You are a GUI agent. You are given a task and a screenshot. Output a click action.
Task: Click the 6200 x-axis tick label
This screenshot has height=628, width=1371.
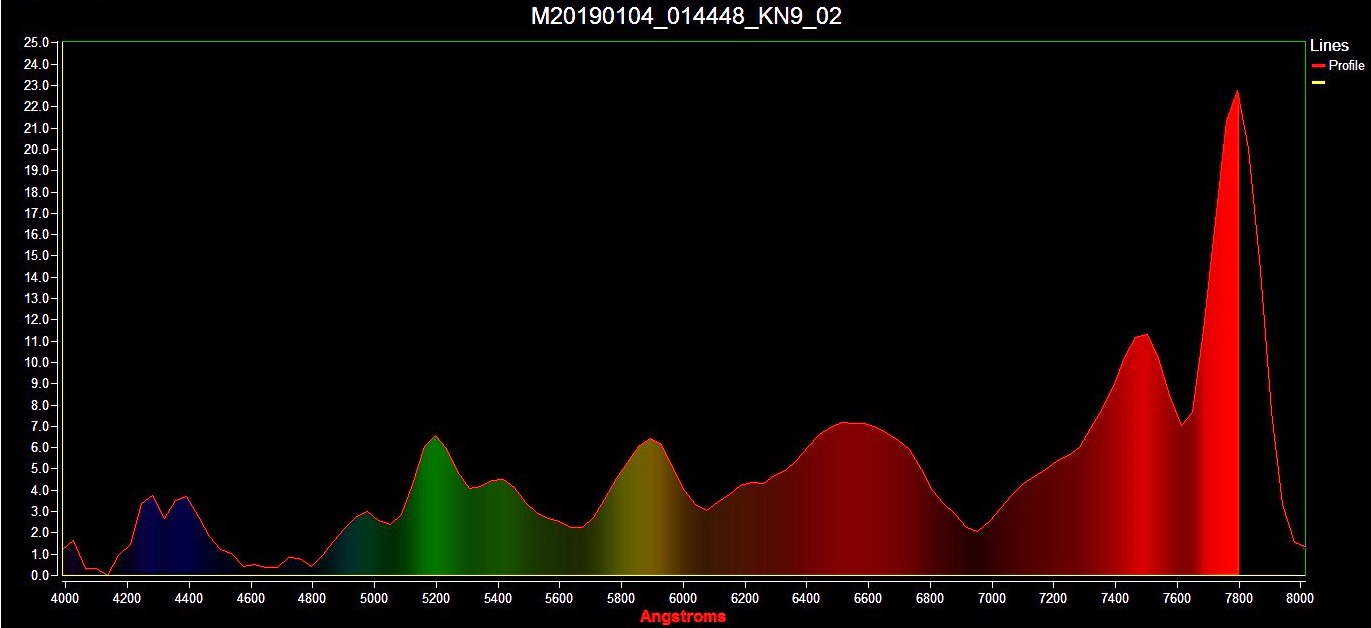coord(745,597)
